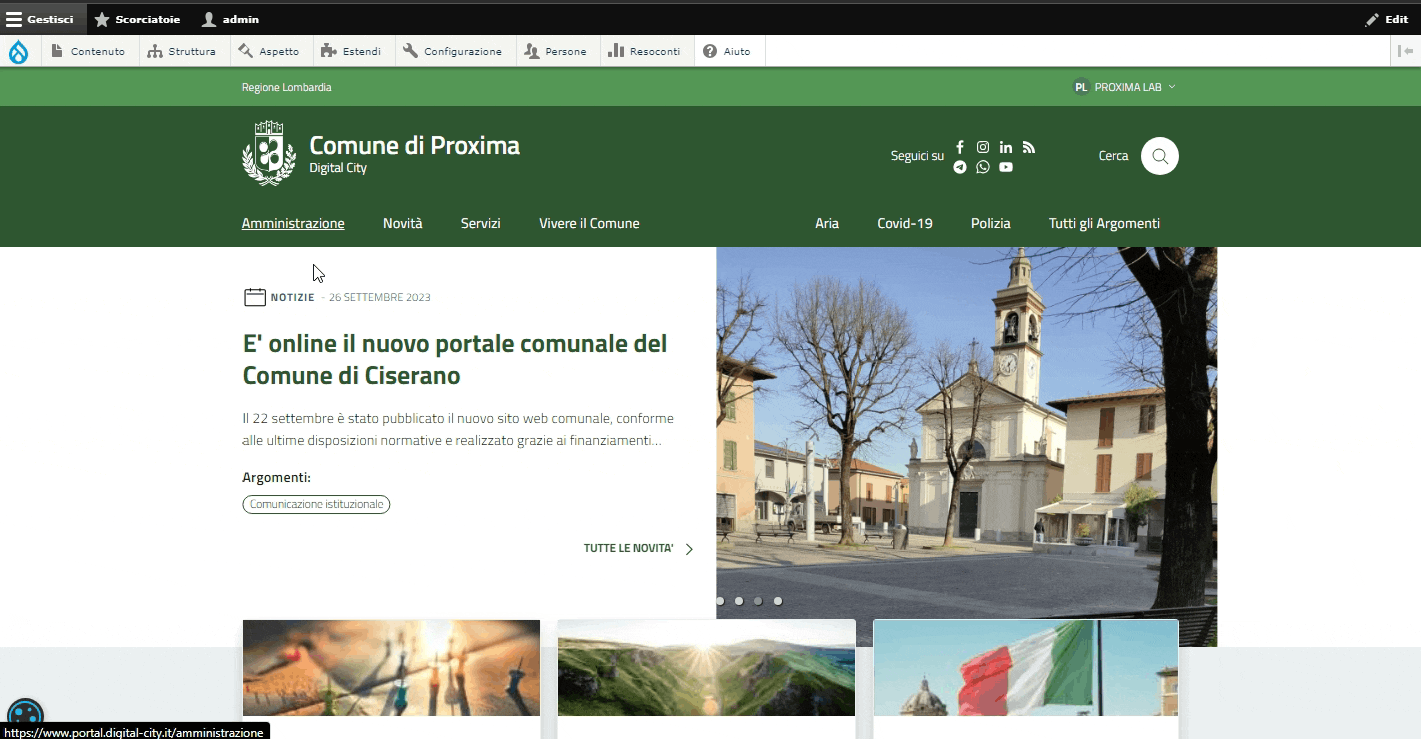Open the Struttura admin menu
The image size is (1421, 739).
[181, 52]
